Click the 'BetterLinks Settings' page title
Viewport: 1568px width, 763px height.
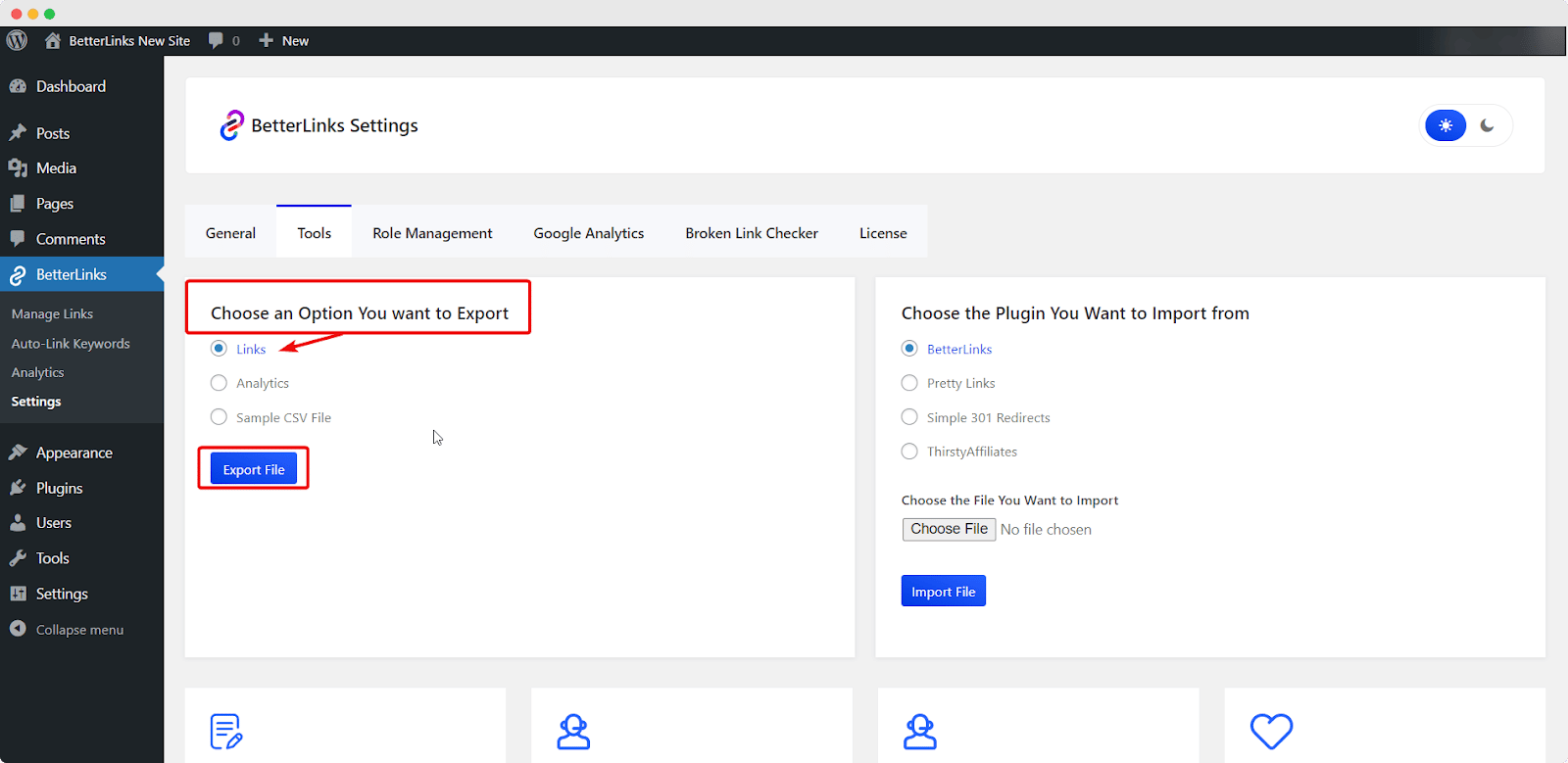click(x=334, y=125)
